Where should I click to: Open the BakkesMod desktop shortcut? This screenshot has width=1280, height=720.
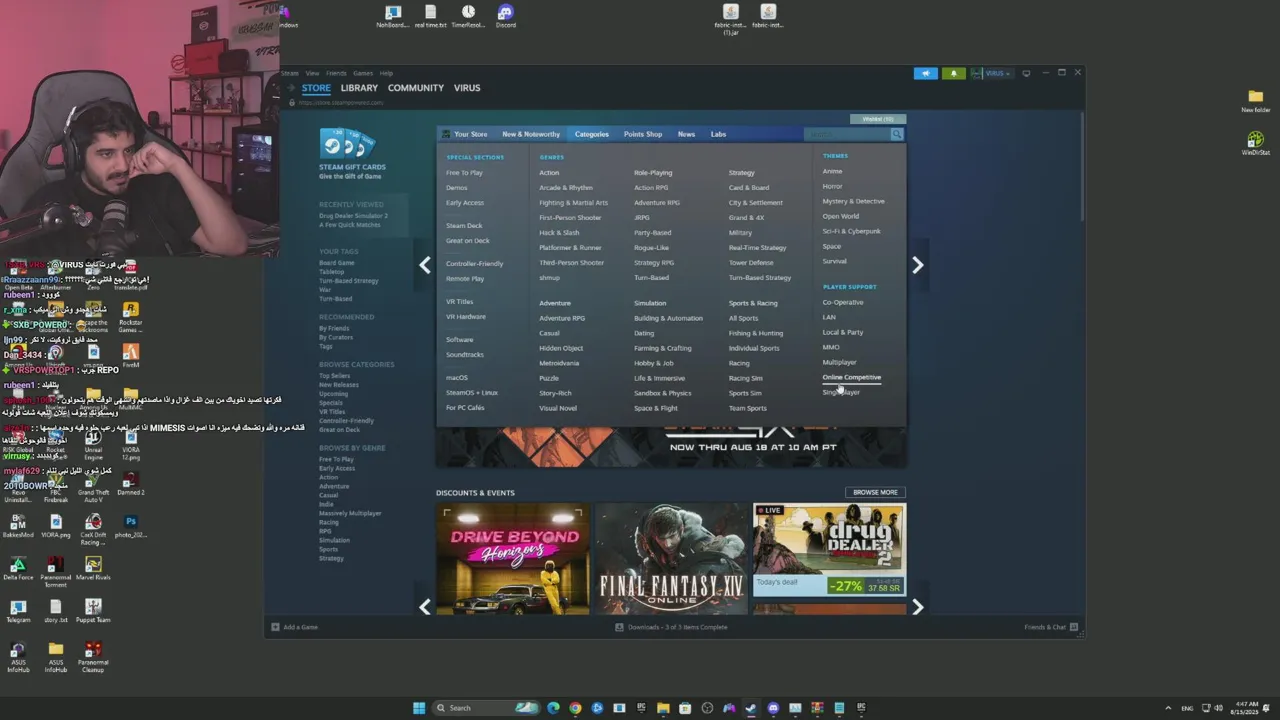pyautogui.click(x=18, y=526)
